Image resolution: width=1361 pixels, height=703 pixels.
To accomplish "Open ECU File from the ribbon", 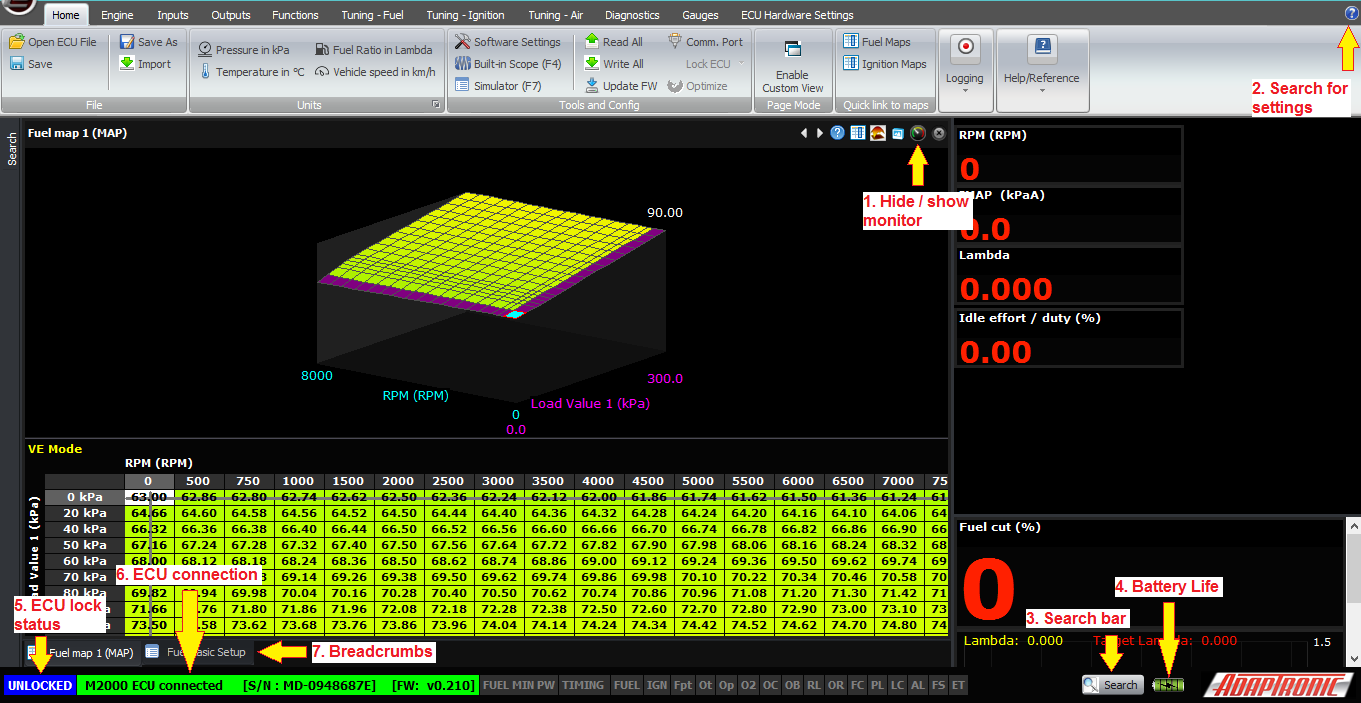I will click(53, 42).
